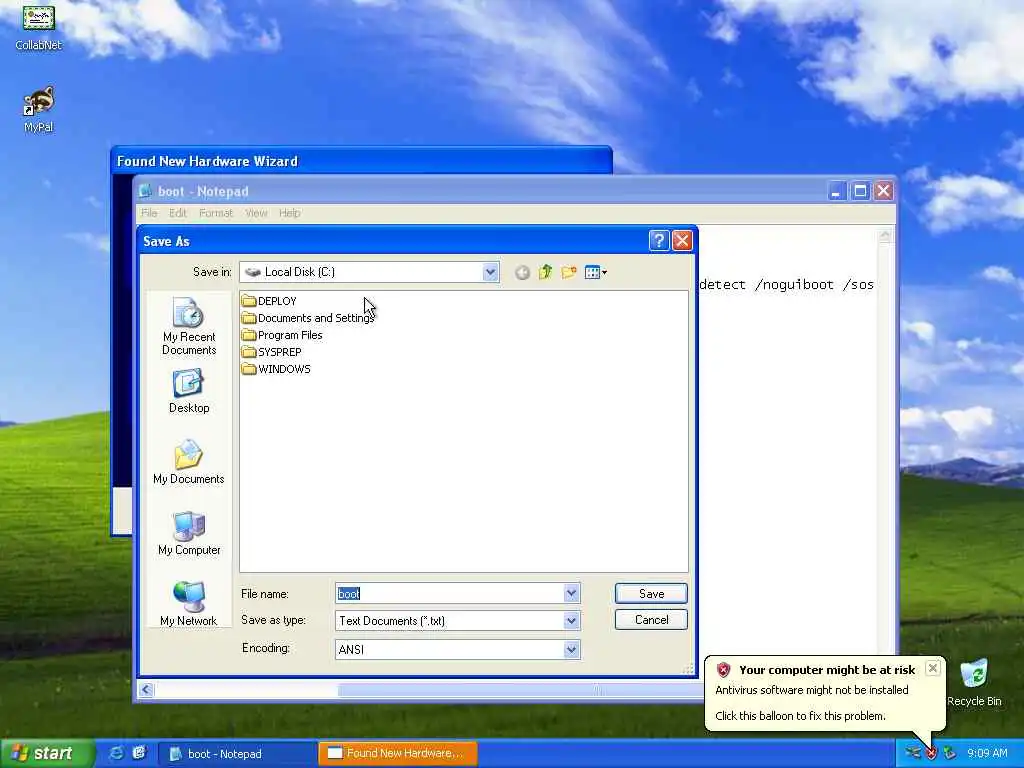Select the DEPLOY folder
The image size is (1024, 768).
[269, 301]
